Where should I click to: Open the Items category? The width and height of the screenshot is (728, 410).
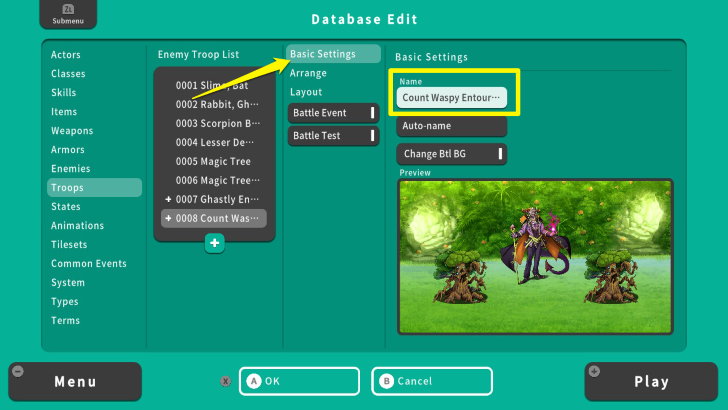(x=64, y=112)
